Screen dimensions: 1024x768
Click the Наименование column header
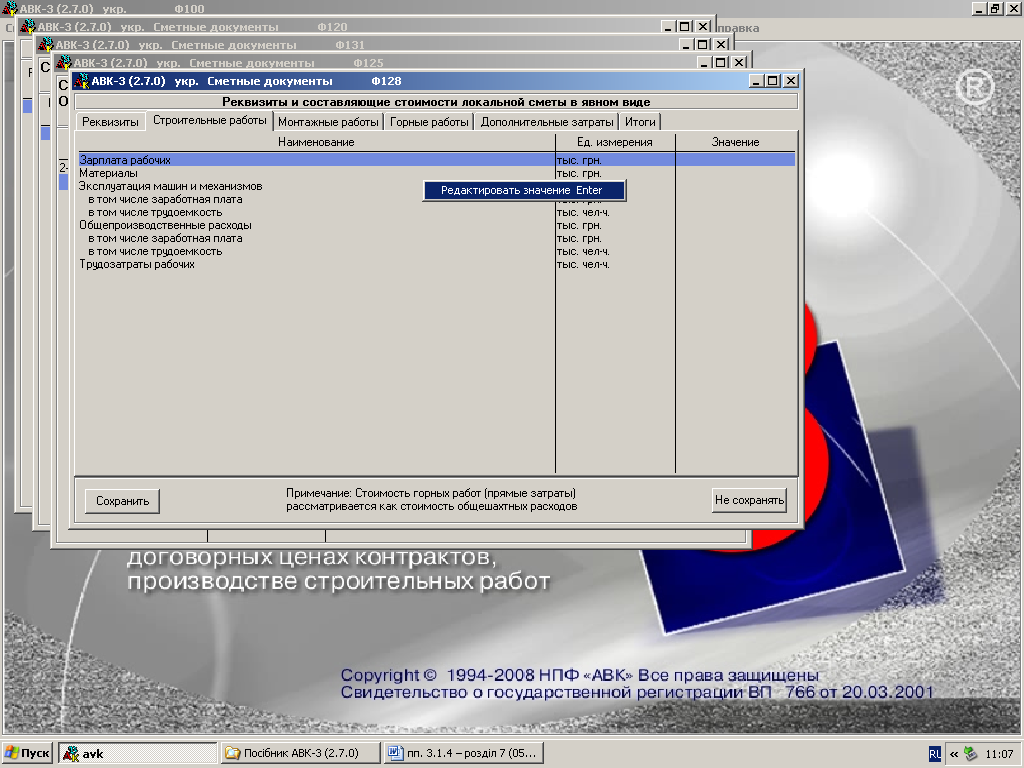(x=316, y=142)
